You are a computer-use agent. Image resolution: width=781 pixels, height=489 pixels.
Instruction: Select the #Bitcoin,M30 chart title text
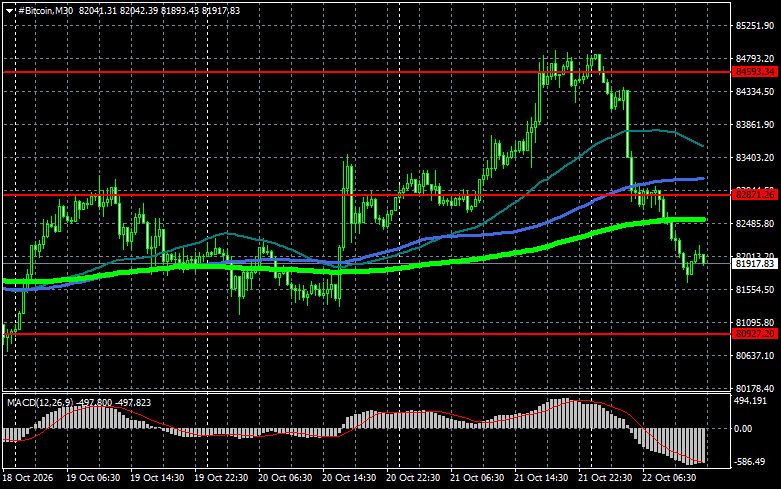click(46, 11)
